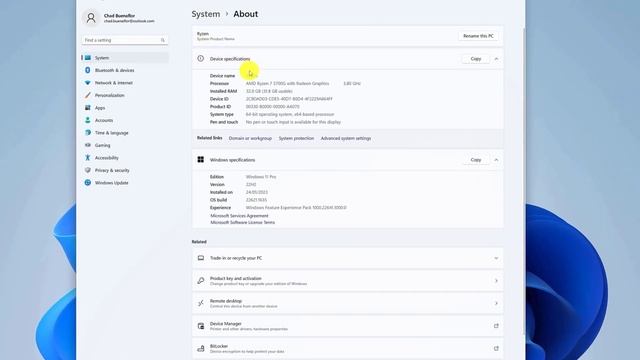Viewport: 640px width, 360px height.
Task: Click the Accounts person icon
Action: (88, 120)
